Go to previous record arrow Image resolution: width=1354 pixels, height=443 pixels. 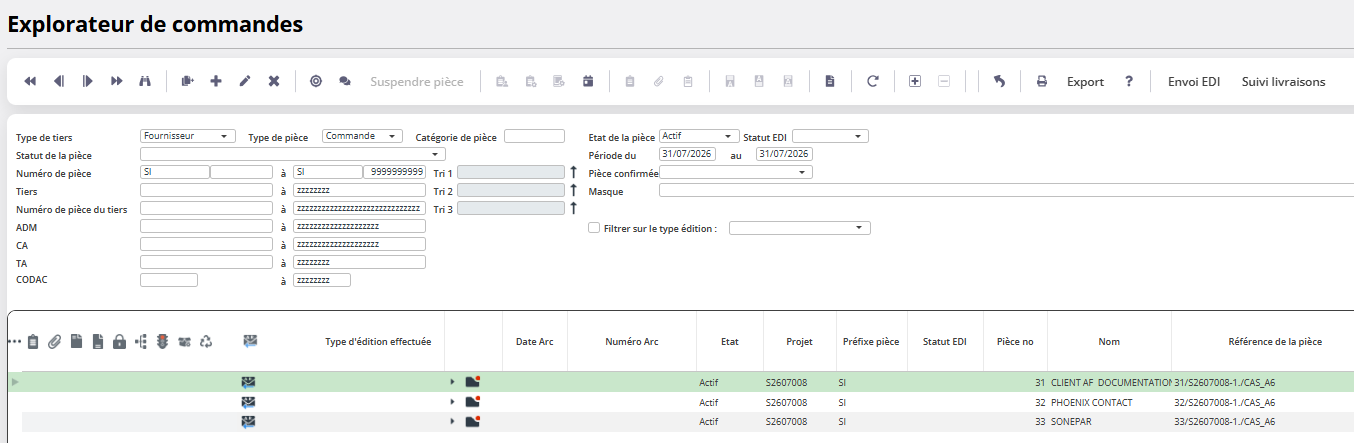(59, 81)
